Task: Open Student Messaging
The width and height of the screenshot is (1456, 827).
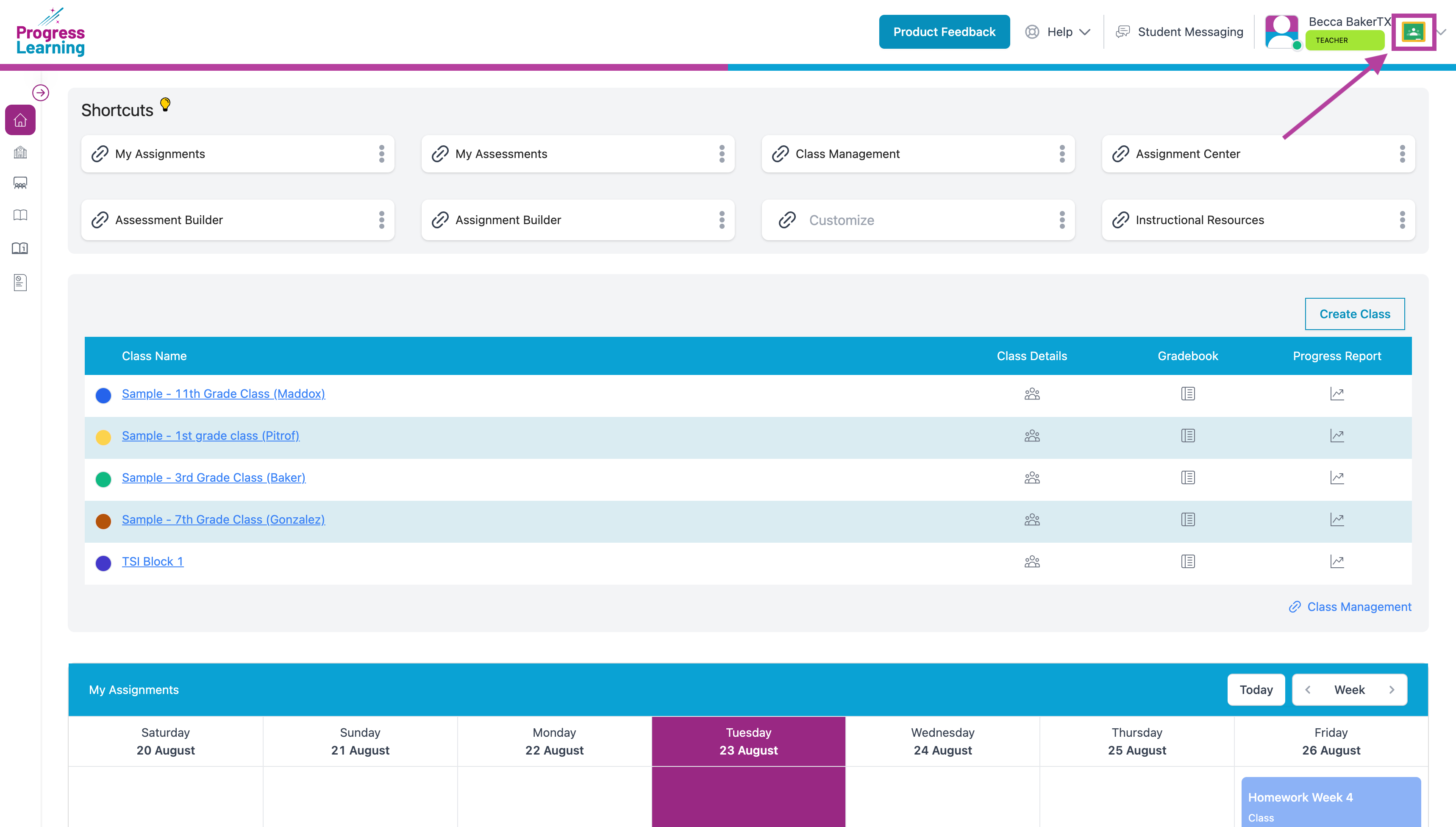Action: click(x=1179, y=32)
